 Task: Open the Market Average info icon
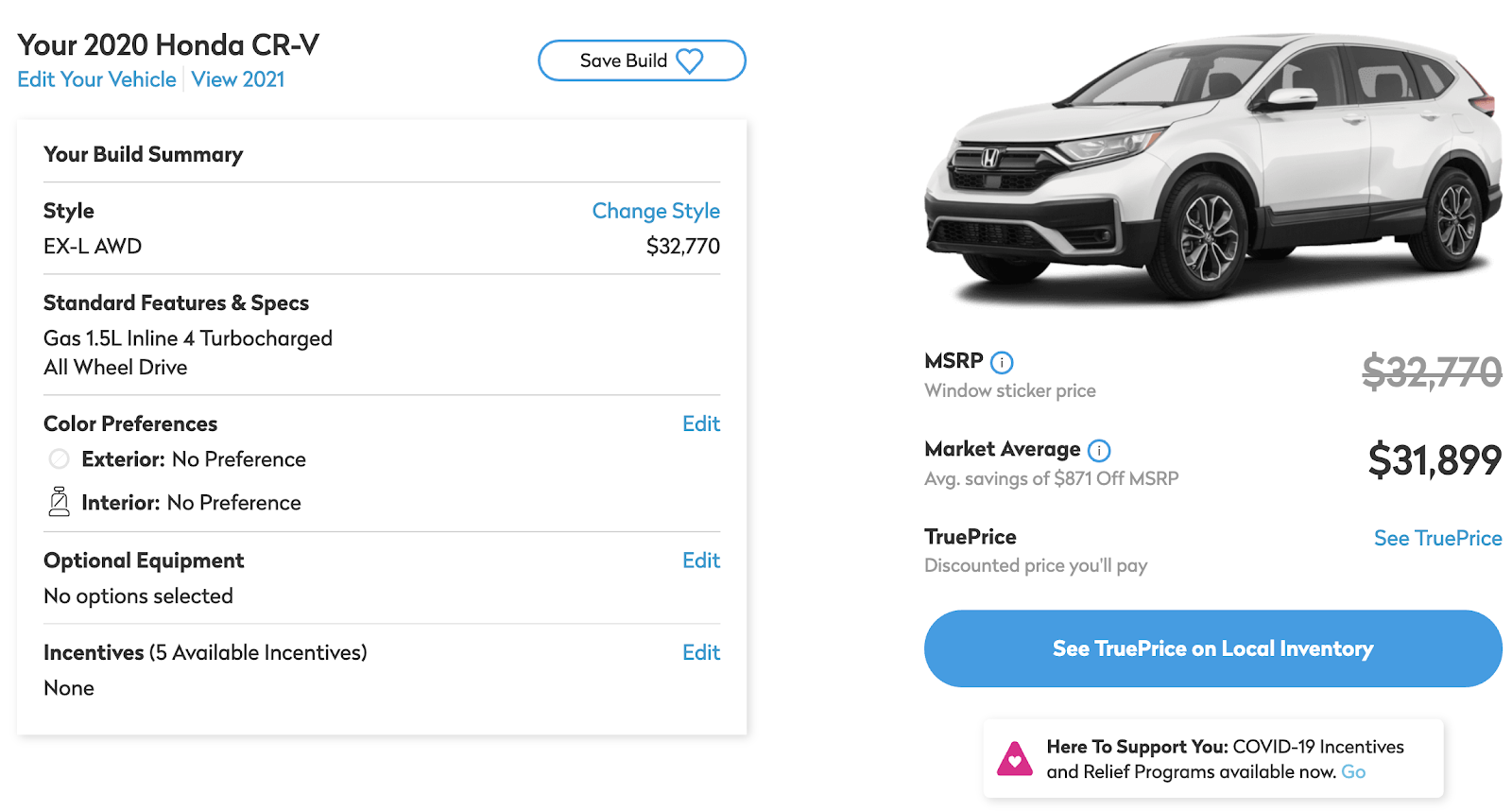coord(1099,450)
